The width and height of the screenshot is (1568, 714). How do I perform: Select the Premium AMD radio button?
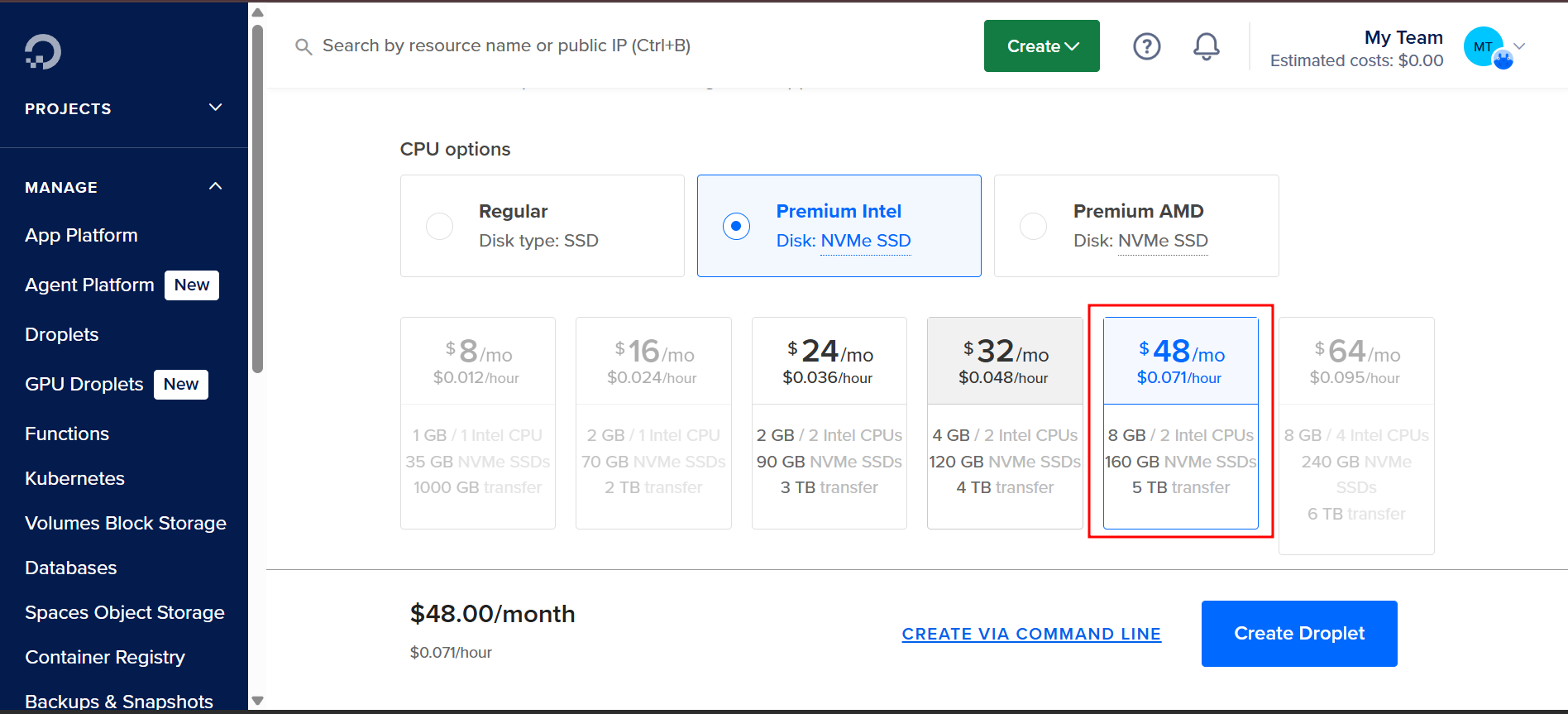1033,226
